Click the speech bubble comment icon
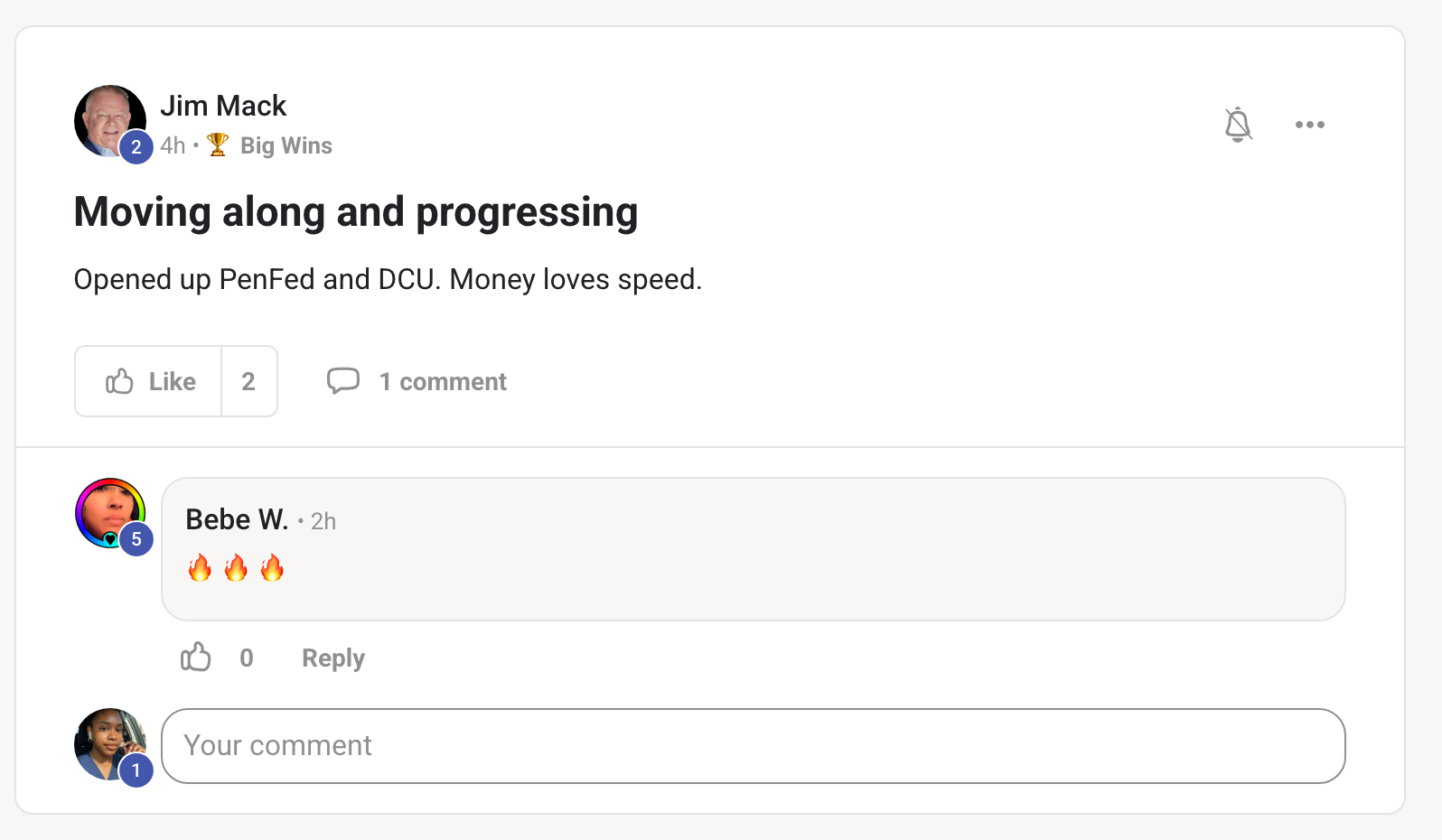This screenshot has width=1442, height=840. pyautogui.click(x=343, y=380)
